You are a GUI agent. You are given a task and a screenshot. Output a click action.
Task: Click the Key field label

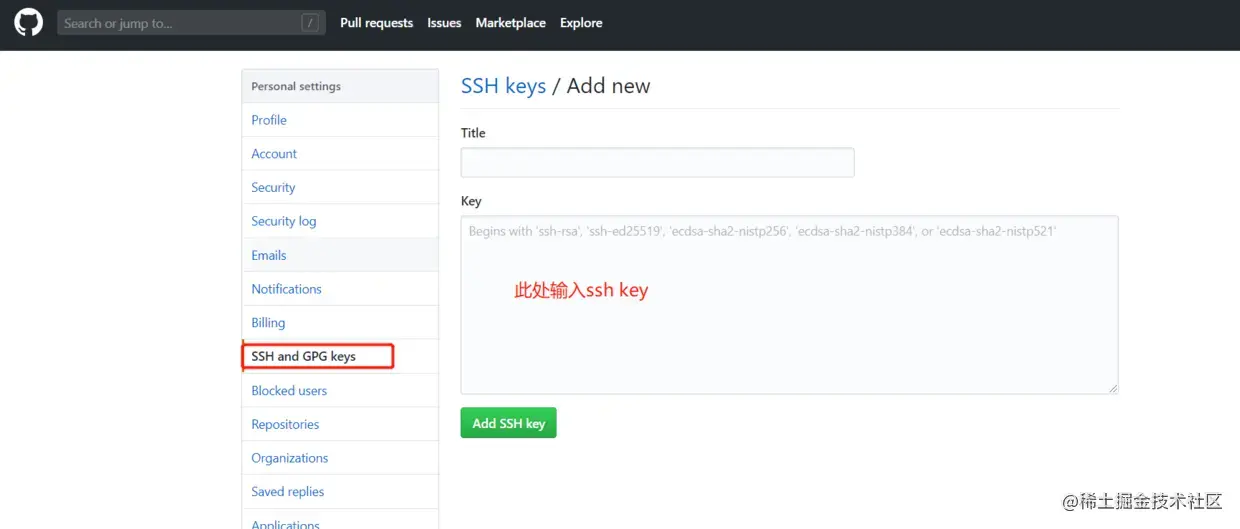(x=471, y=201)
